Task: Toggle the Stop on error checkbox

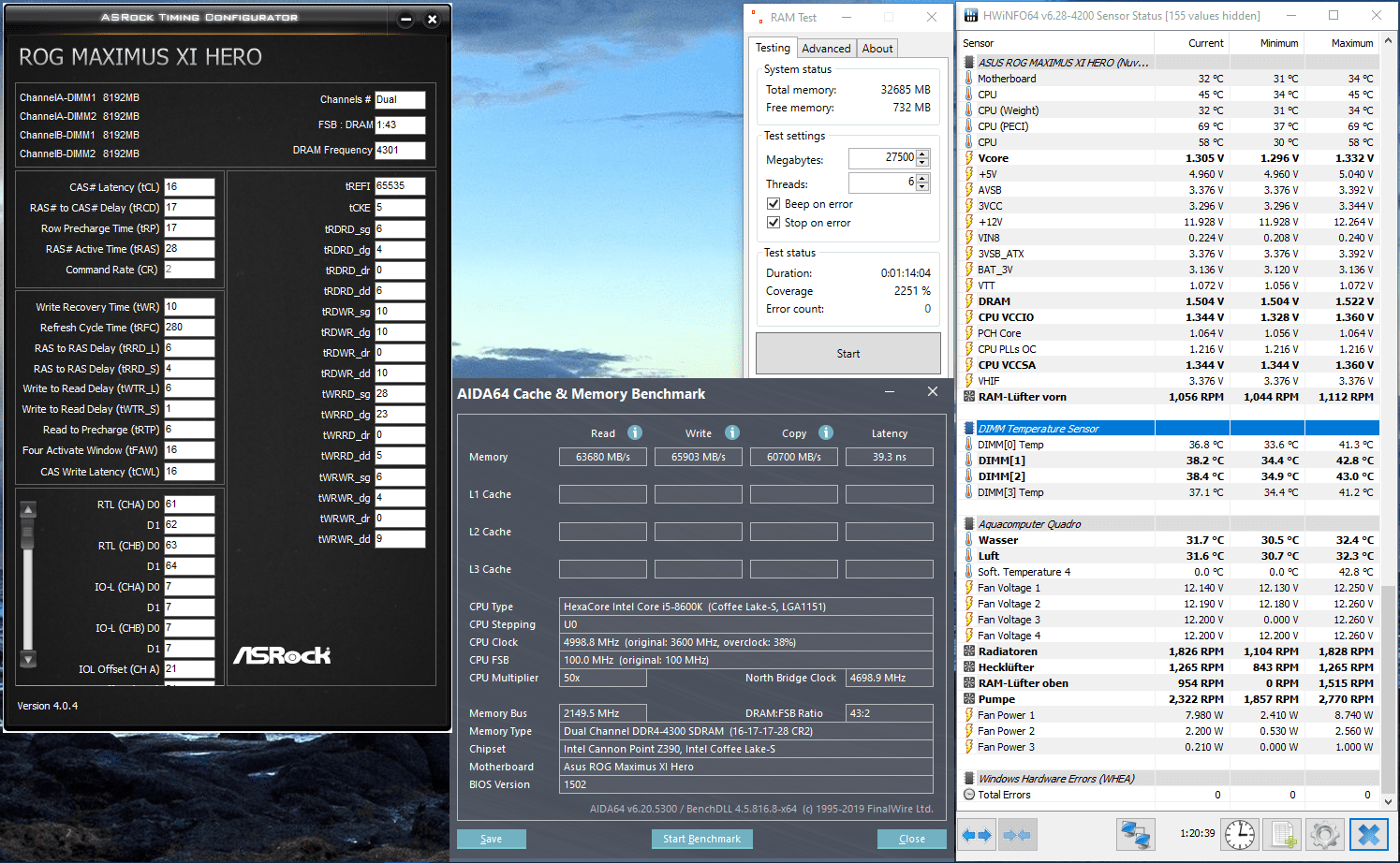Action: [774, 223]
